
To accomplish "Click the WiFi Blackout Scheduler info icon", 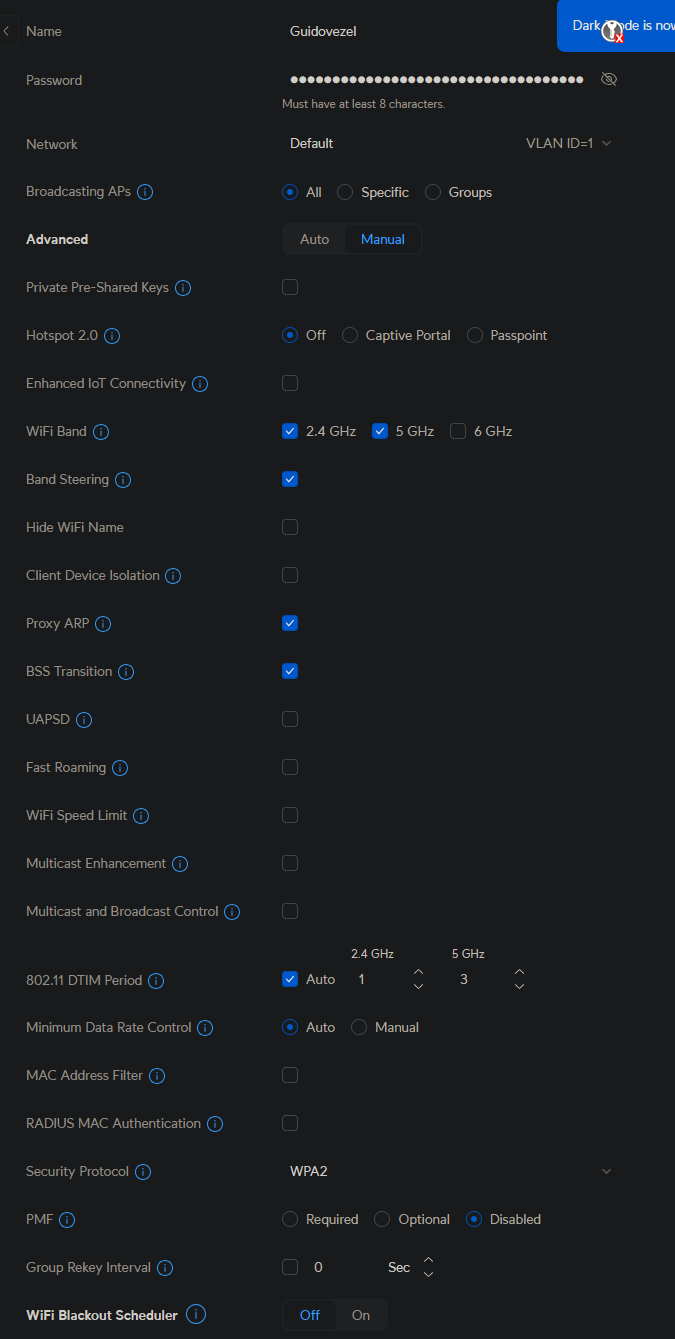I will coord(196,1315).
